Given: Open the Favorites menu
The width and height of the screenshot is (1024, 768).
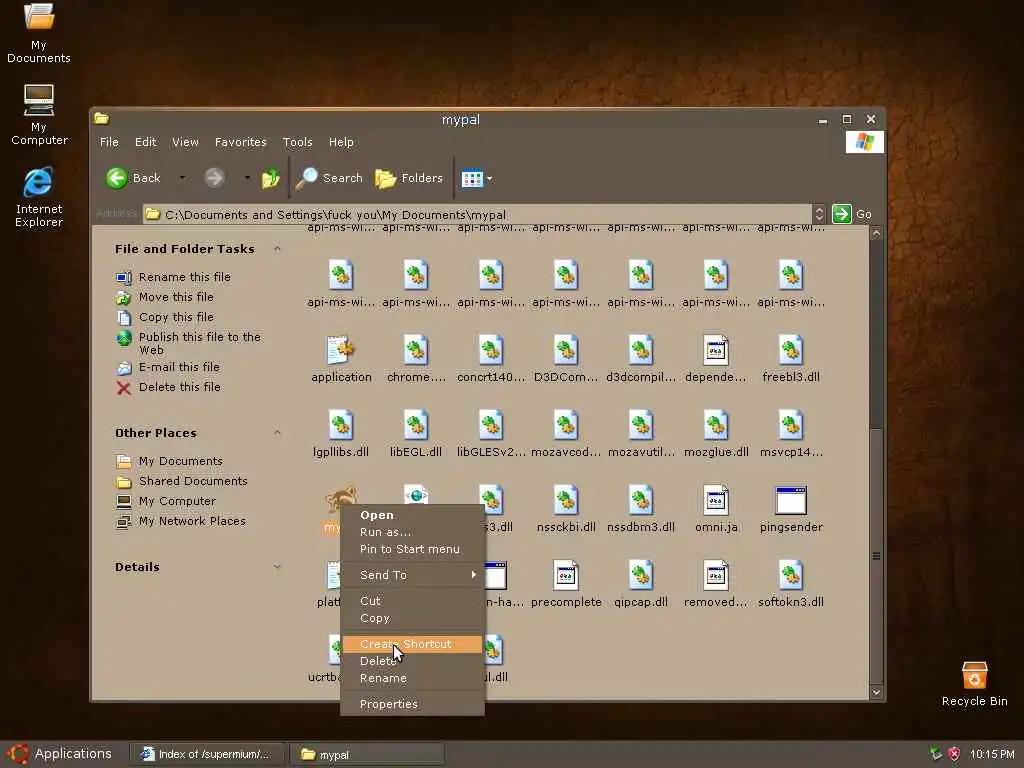Looking at the screenshot, I should pos(240,142).
